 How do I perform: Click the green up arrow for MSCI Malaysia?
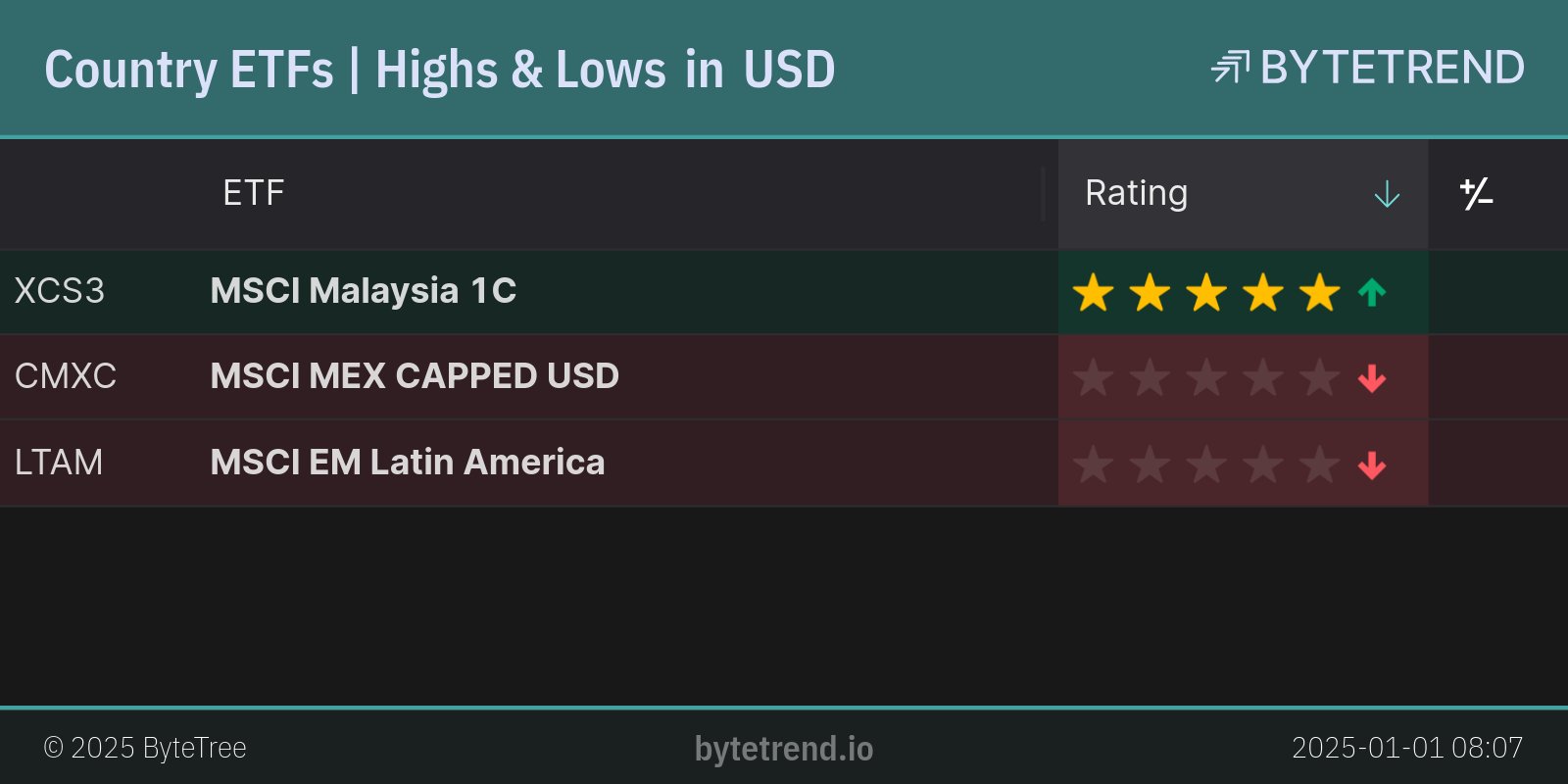click(x=1372, y=292)
